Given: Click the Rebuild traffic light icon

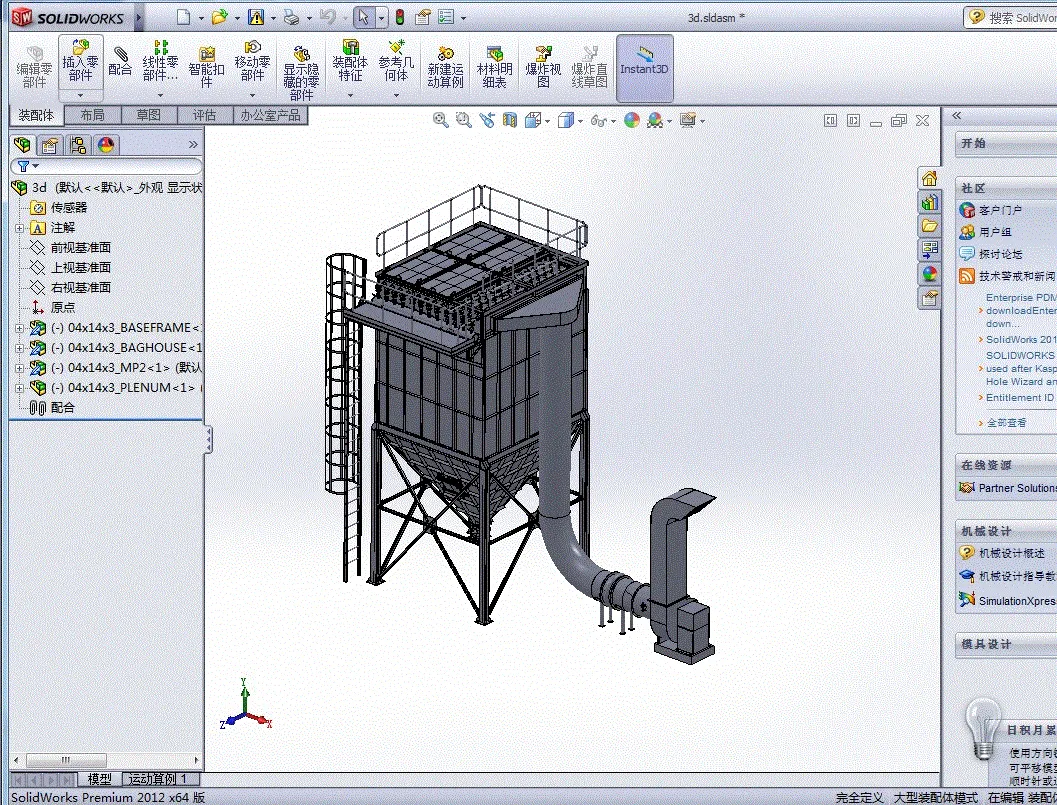Looking at the screenshot, I should pyautogui.click(x=400, y=17).
